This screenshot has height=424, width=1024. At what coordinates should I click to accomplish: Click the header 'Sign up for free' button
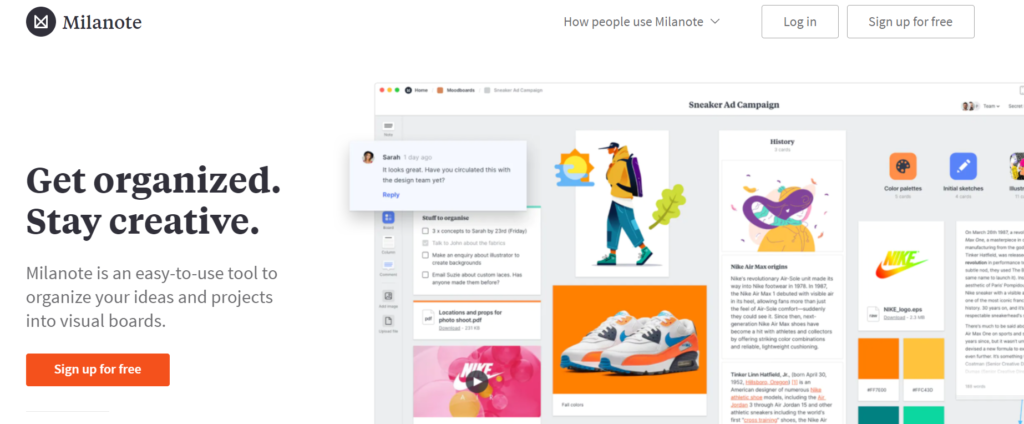[910, 22]
